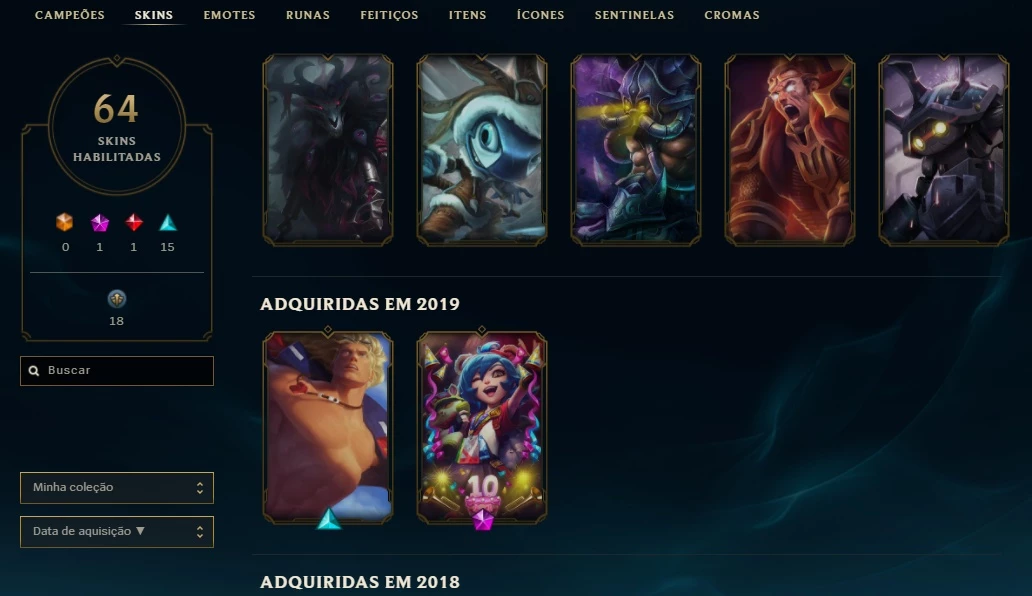Click the arrows on Minha coleção selector
The image size is (1032, 596).
click(x=199, y=488)
